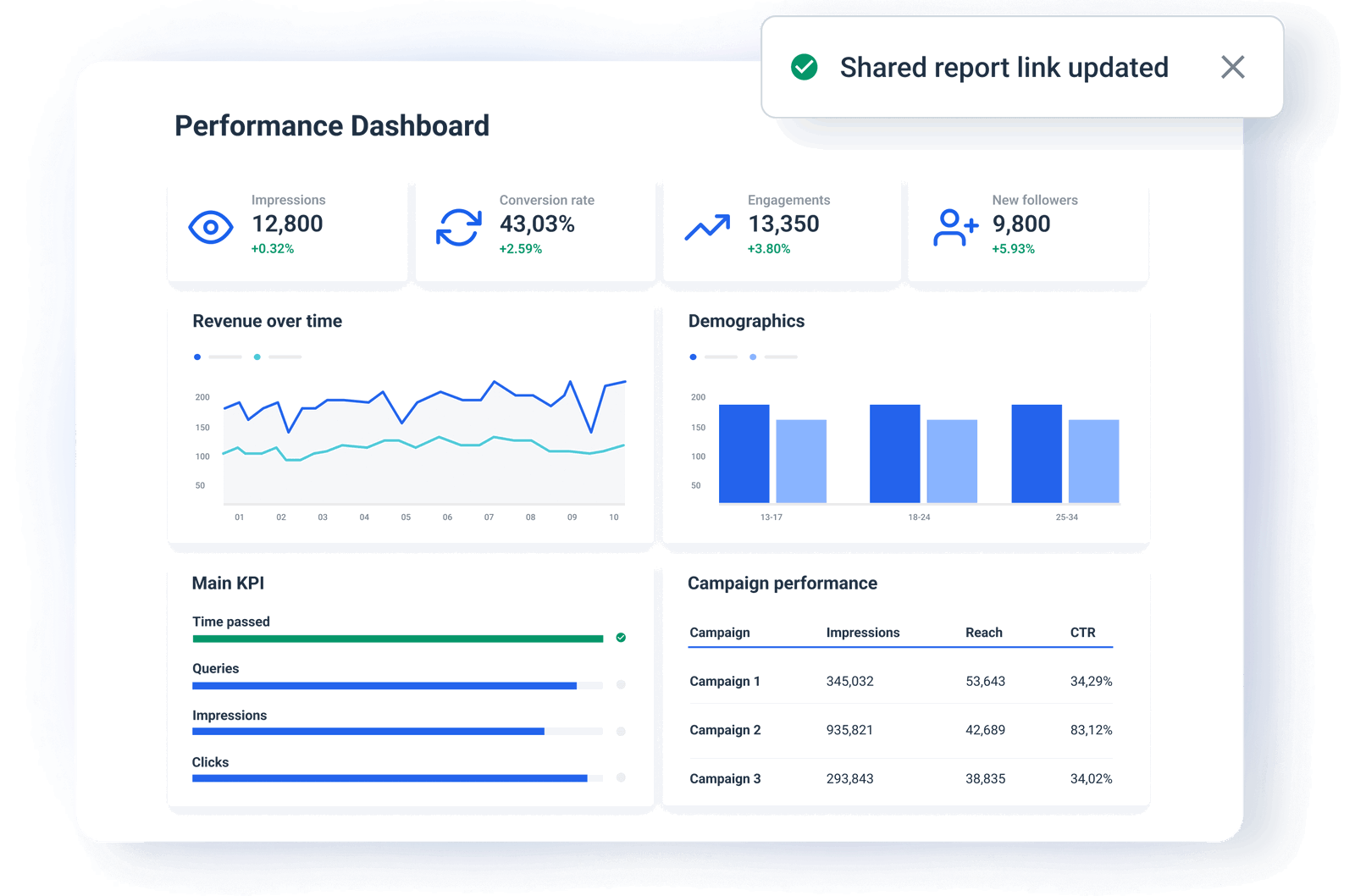Toggle the teal series in Revenue over time

257,357
